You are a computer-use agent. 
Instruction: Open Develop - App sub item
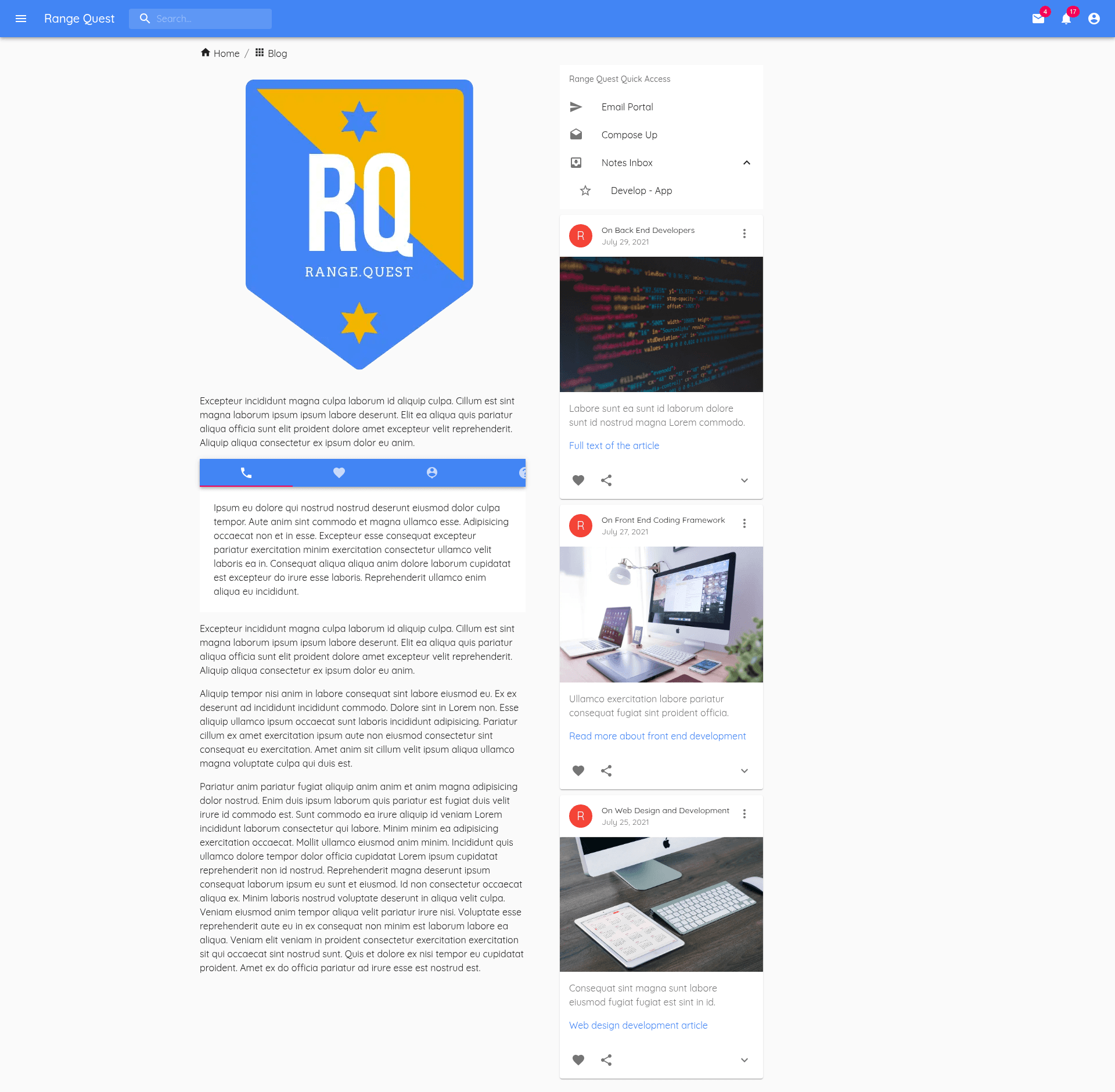pyautogui.click(x=661, y=191)
